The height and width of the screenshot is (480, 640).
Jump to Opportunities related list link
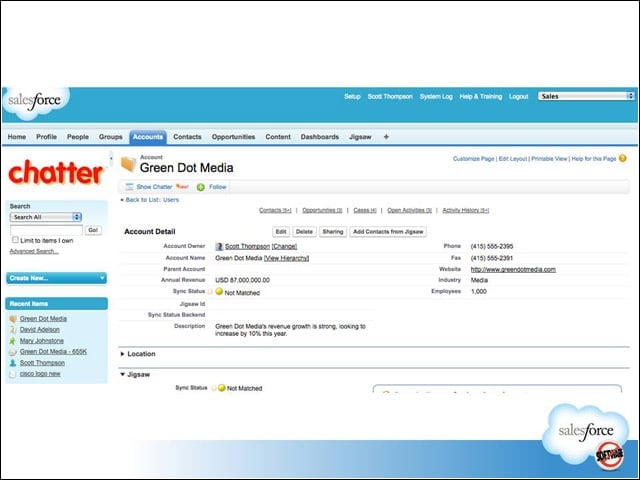point(322,210)
